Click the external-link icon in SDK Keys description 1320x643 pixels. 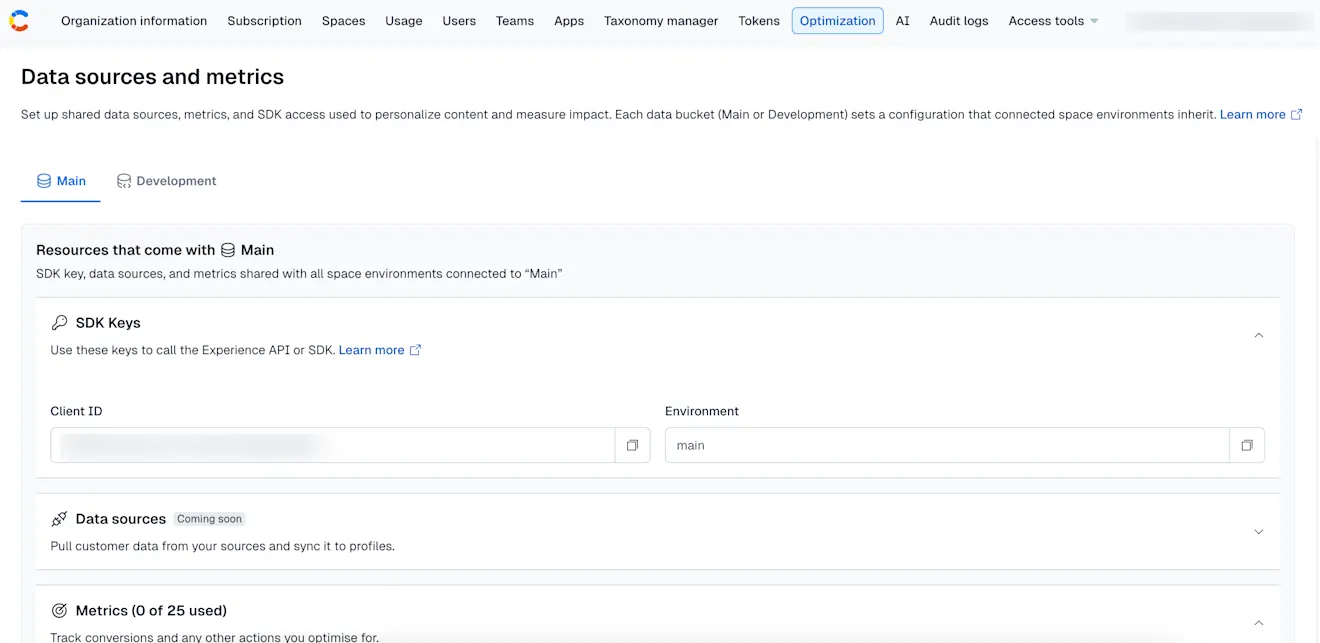click(x=416, y=350)
